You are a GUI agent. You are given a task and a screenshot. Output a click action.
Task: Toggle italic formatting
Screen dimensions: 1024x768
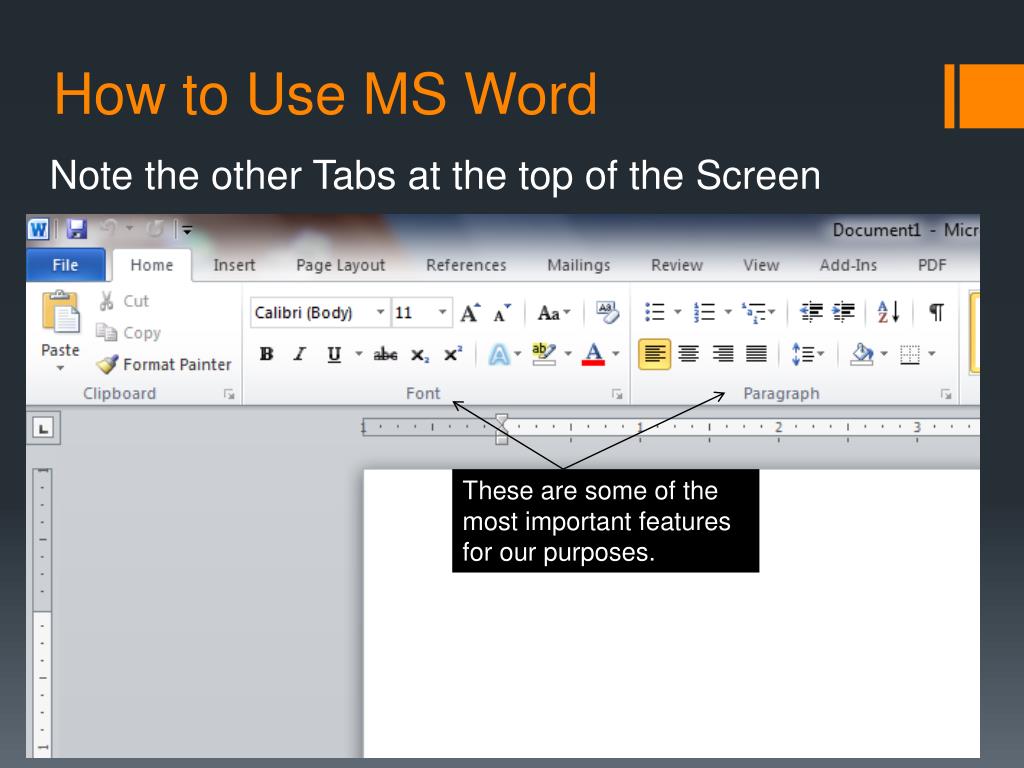[x=300, y=354]
